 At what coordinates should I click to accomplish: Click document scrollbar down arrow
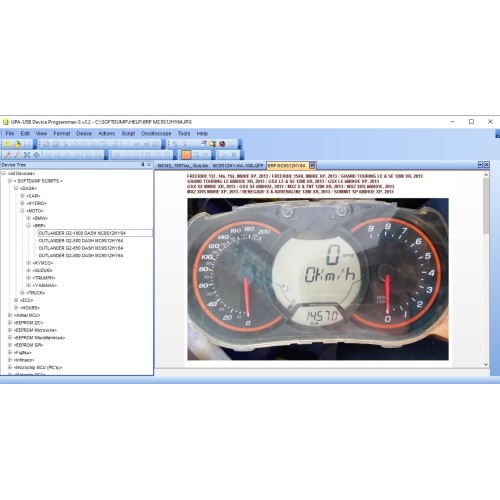coord(486,364)
